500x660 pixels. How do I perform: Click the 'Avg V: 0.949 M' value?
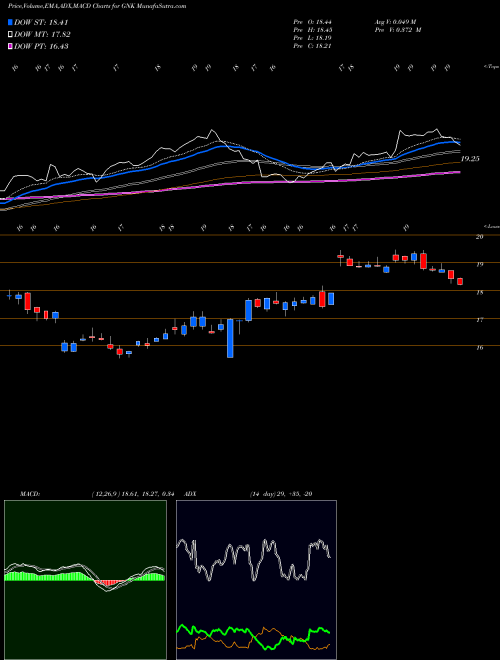(x=397, y=21)
